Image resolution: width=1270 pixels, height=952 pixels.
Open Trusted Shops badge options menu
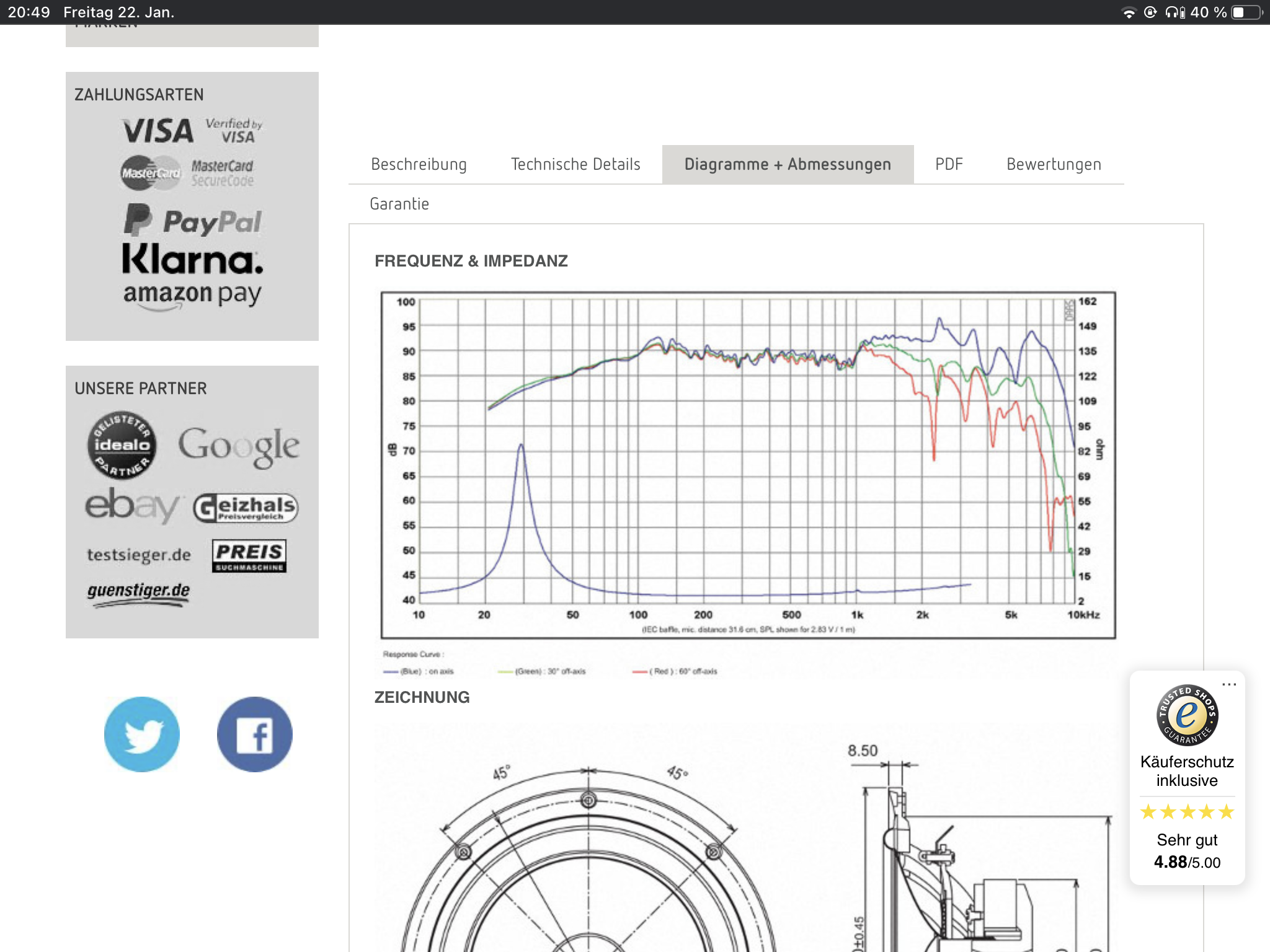tap(1229, 684)
